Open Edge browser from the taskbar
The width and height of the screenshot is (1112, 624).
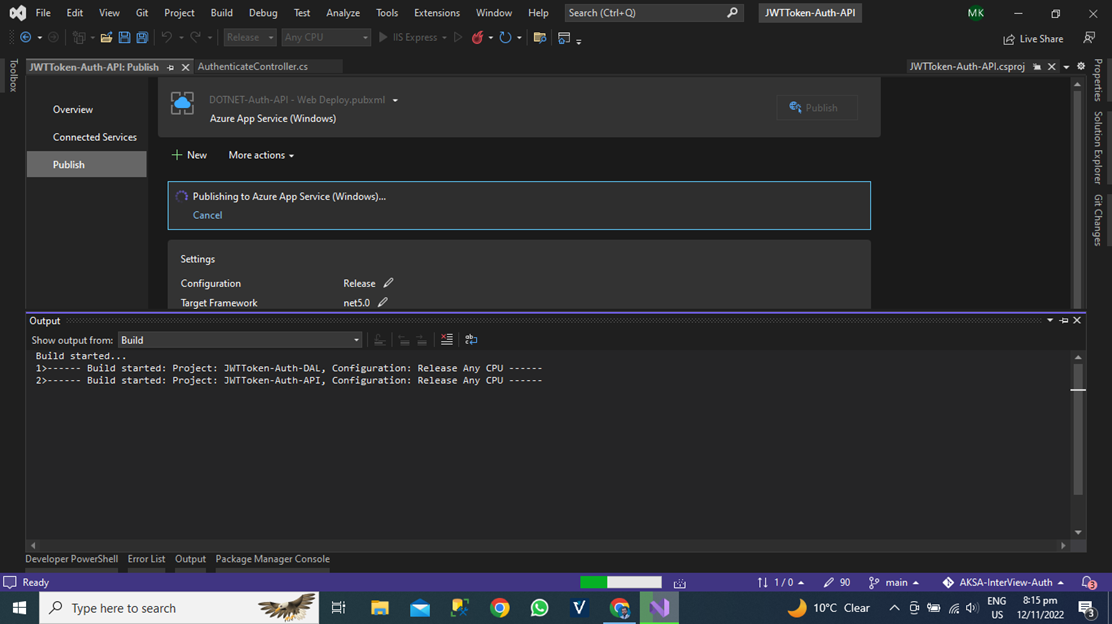point(619,607)
